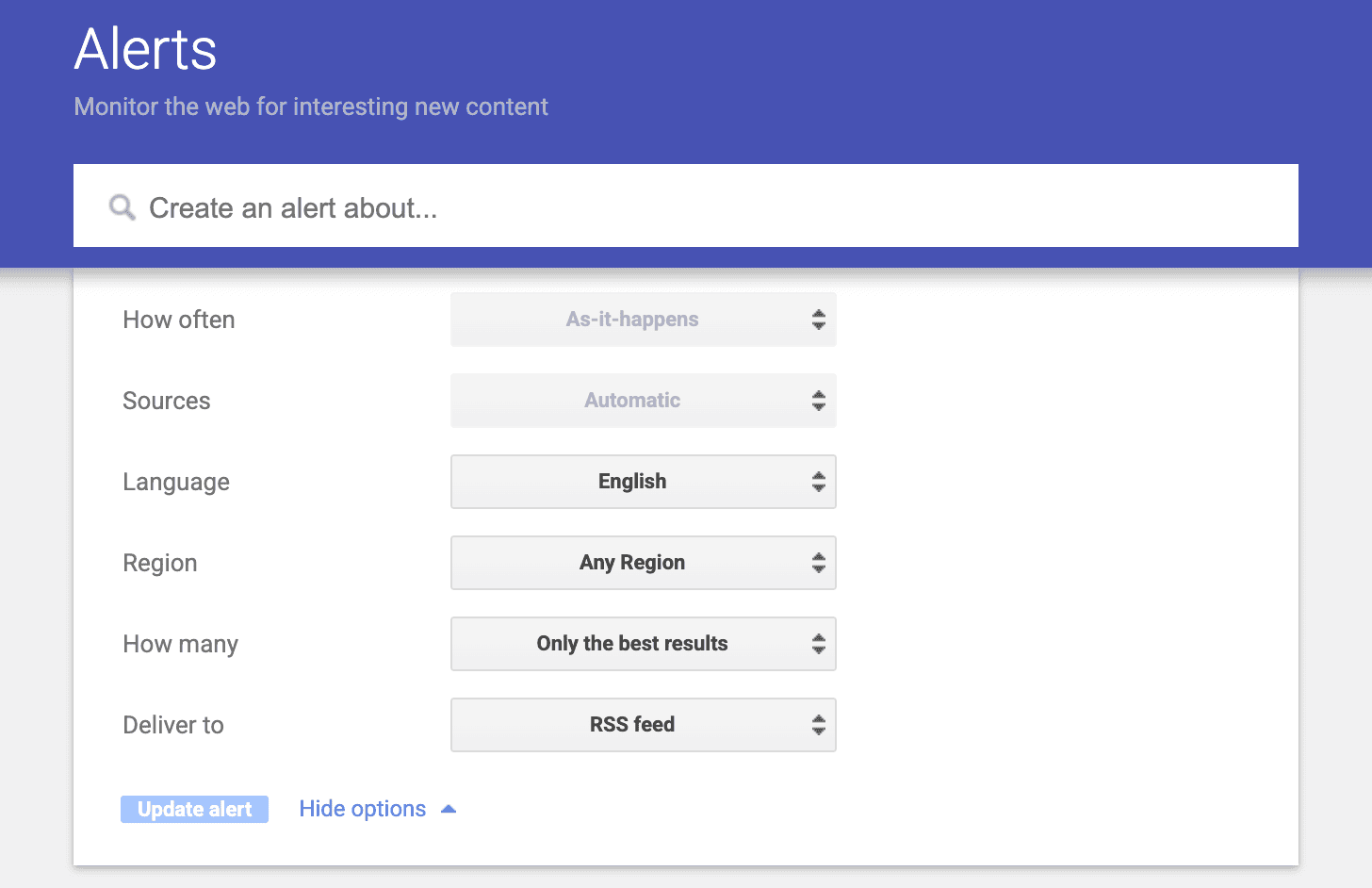Open the Region Any Region dropdown
This screenshot has height=888, width=1372.
[x=644, y=563]
